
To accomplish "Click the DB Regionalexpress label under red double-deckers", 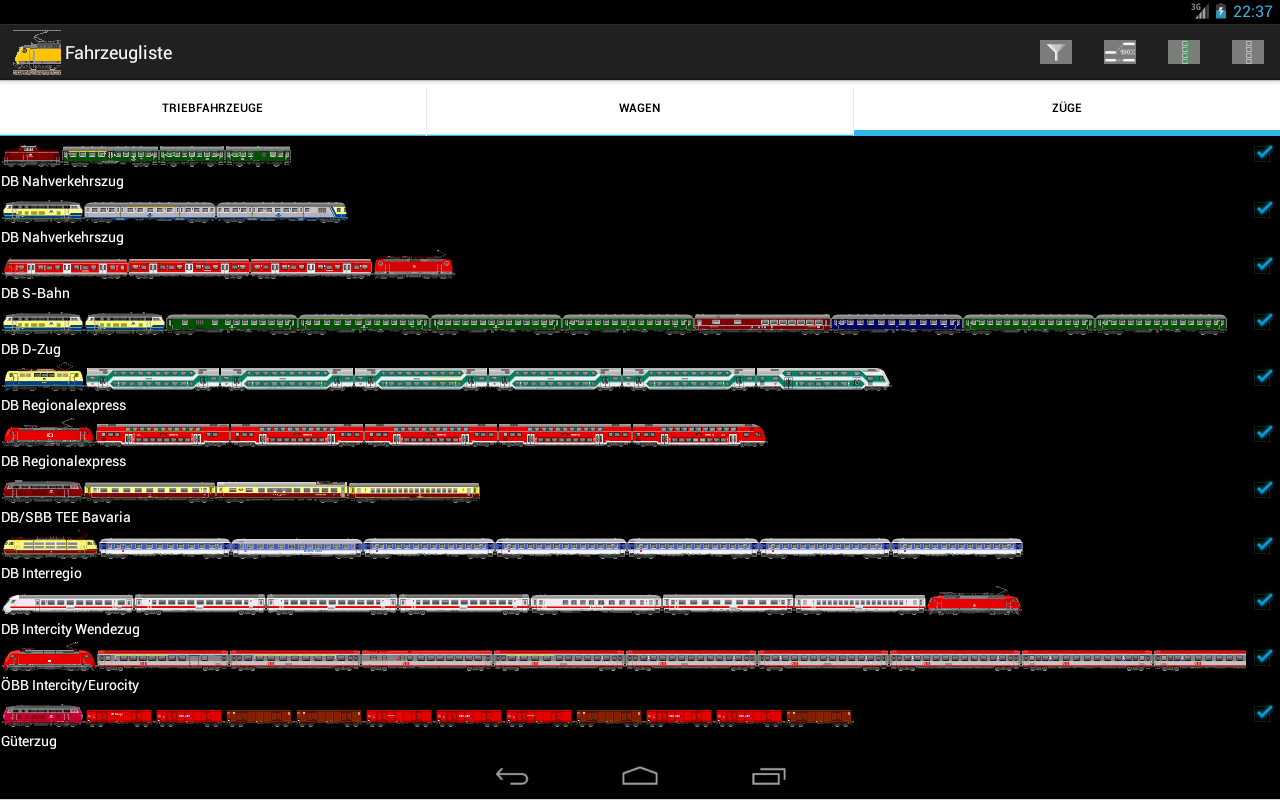I will [x=63, y=462].
